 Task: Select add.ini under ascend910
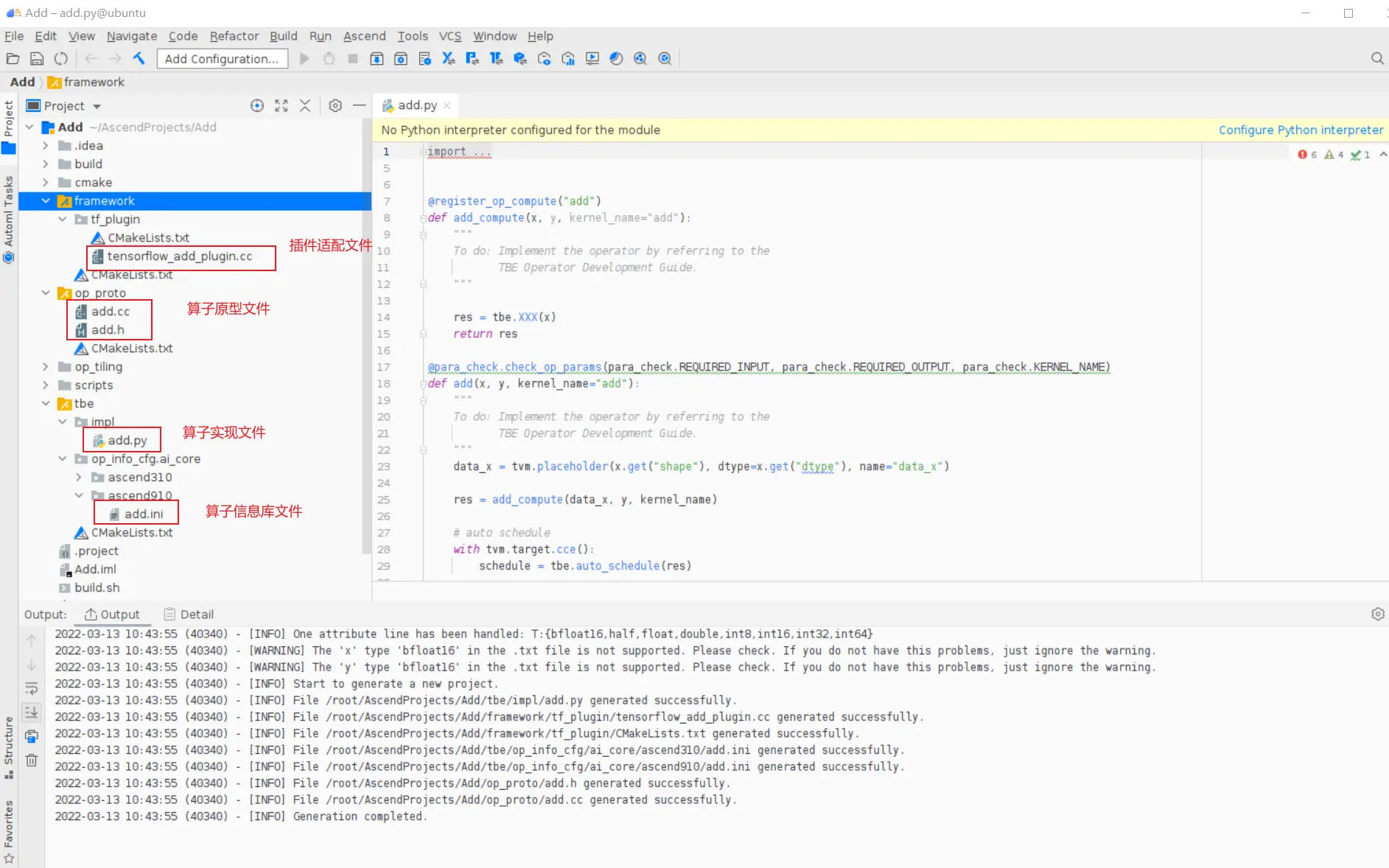(x=144, y=514)
